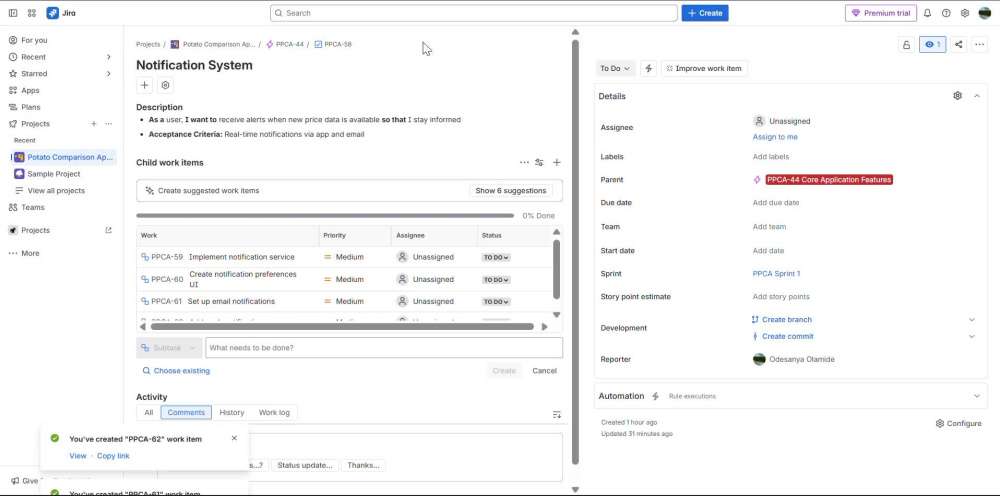The image size is (1000, 496).
Task: Click the apps icon next to plus button
Action: (166, 85)
